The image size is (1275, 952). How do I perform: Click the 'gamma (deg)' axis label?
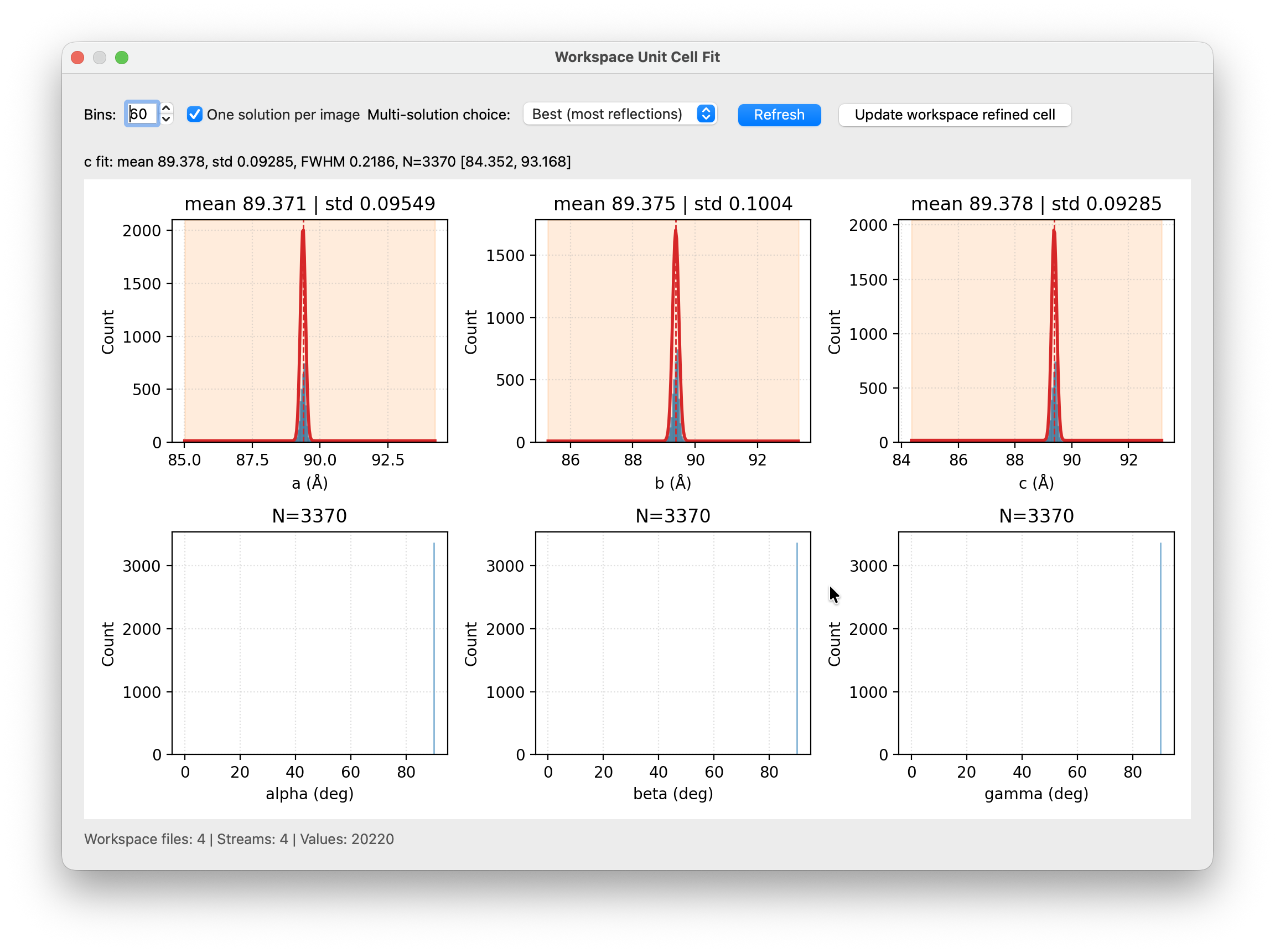tap(1036, 794)
